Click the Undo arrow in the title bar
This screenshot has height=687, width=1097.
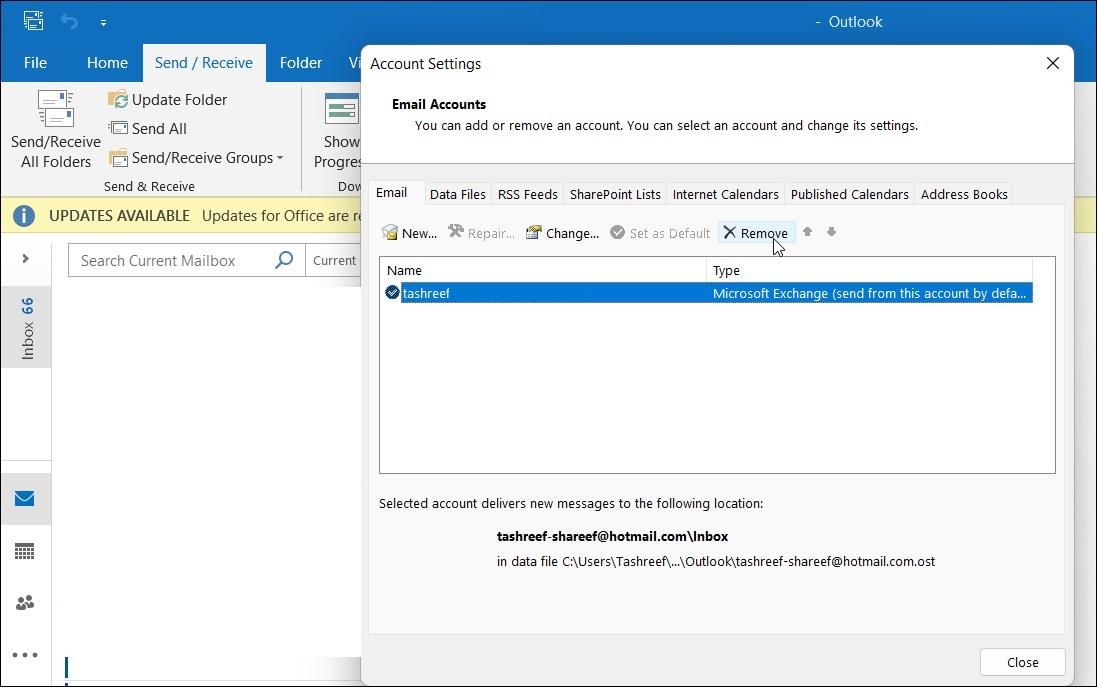(x=69, y=22)
